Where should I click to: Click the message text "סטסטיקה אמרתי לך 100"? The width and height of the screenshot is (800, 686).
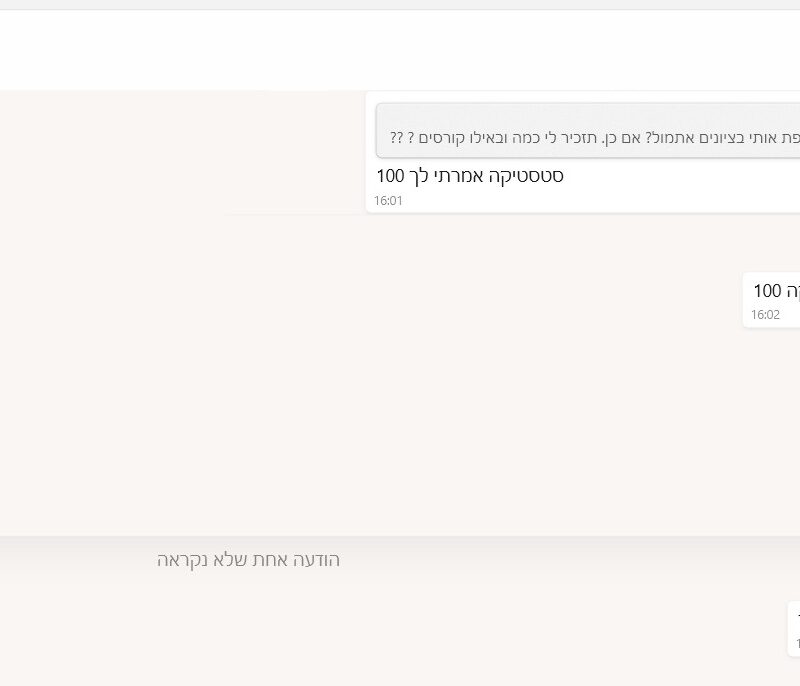point(469,176)
